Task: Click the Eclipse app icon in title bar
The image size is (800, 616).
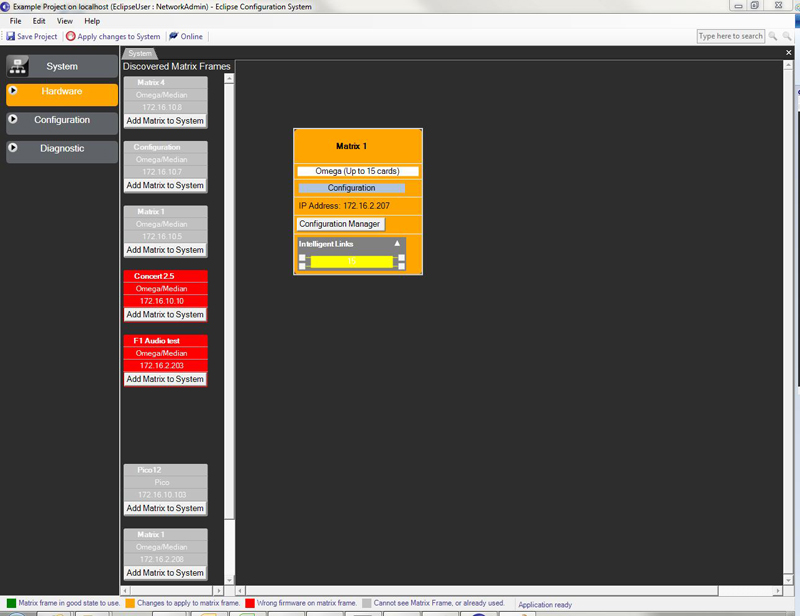Action: 6,6
